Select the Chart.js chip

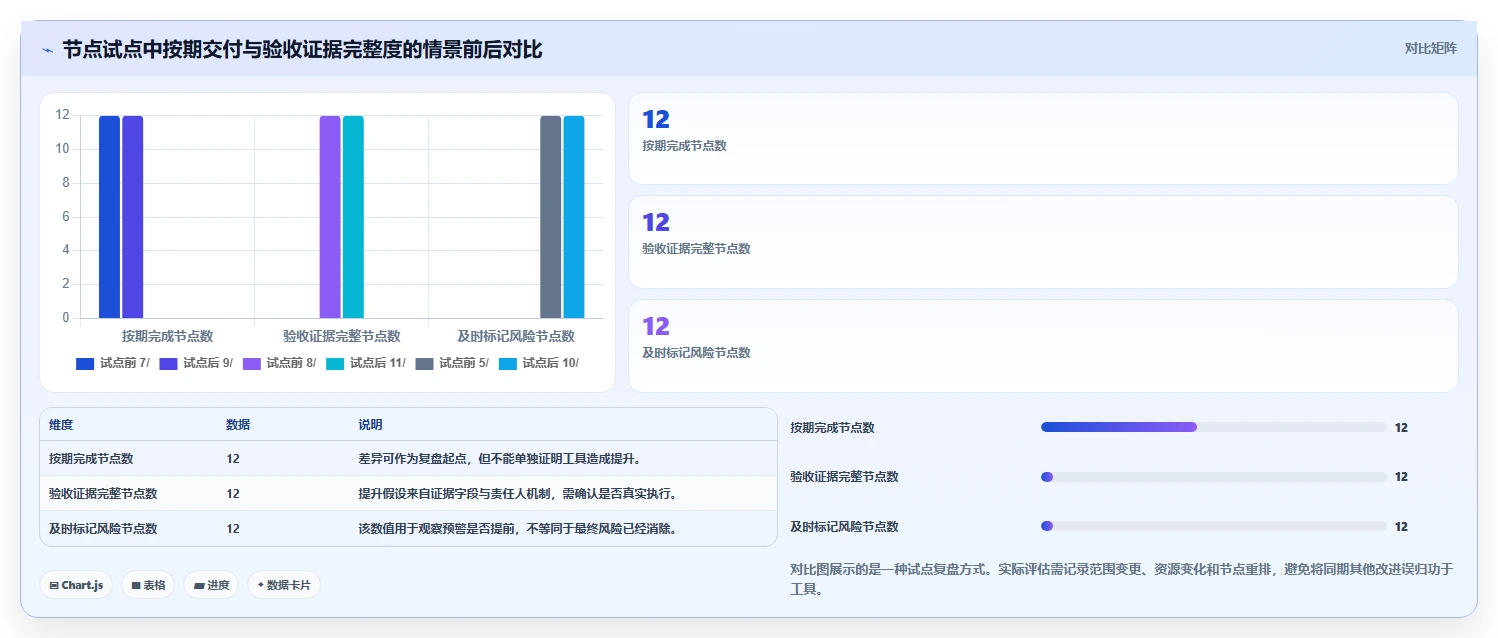76,585
